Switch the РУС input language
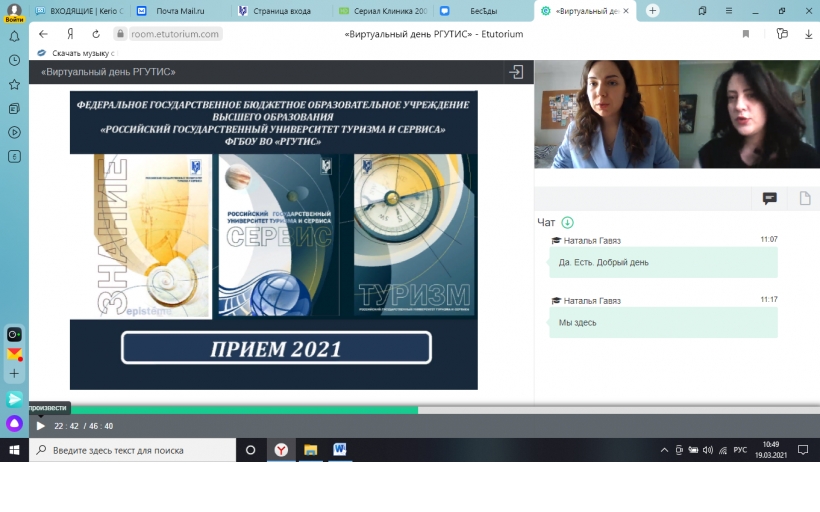This screenshot has height=512, width=820. 740,450
